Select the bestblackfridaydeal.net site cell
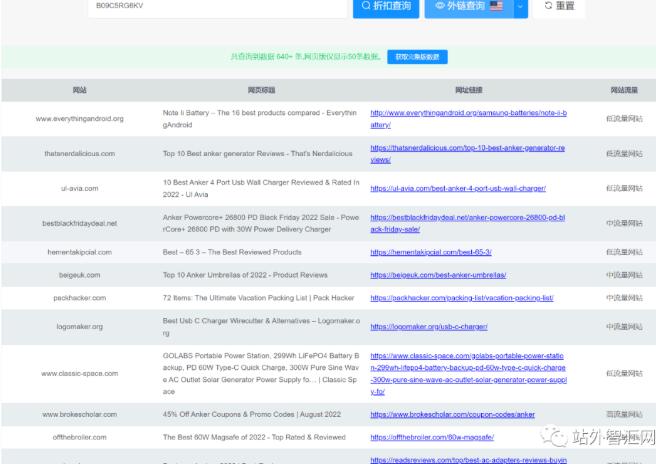The height and width of the screenshot is (464, 656). 79,223
